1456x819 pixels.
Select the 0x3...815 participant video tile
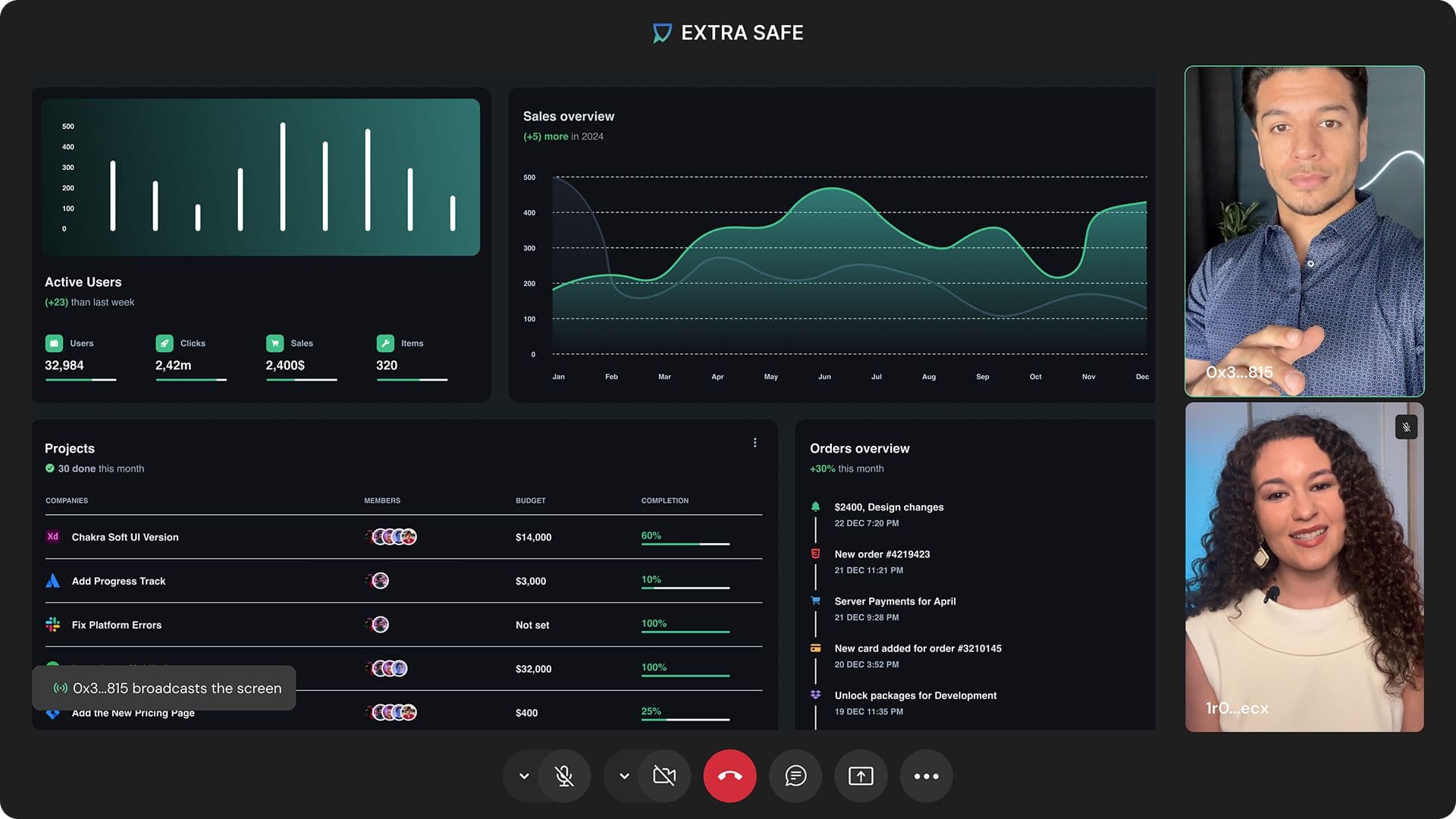(1304, 231)
